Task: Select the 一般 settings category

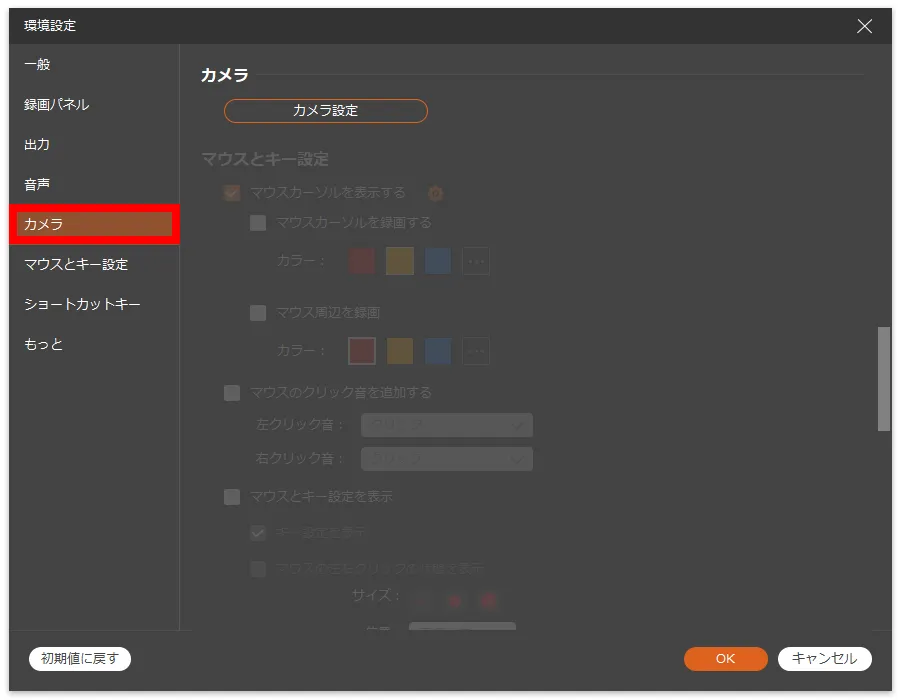Action: pos(38,65)
